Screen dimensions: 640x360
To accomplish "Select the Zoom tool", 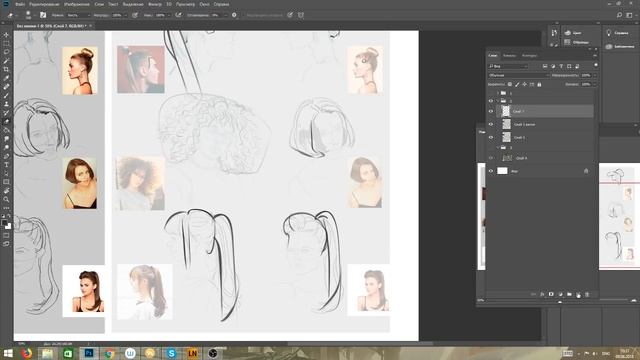I will click(x=6, y=199).
